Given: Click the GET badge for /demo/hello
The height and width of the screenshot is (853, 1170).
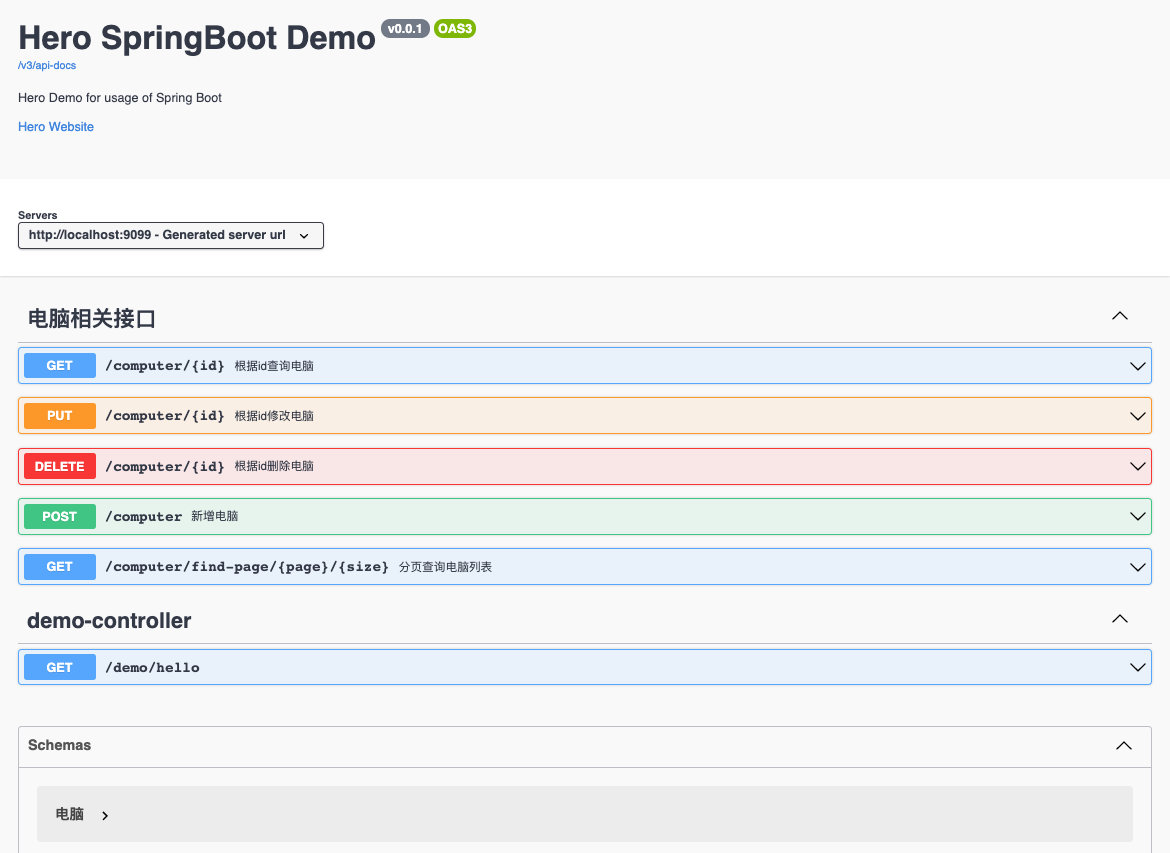Looking at the screenshot, I should [x=60, y=667].
